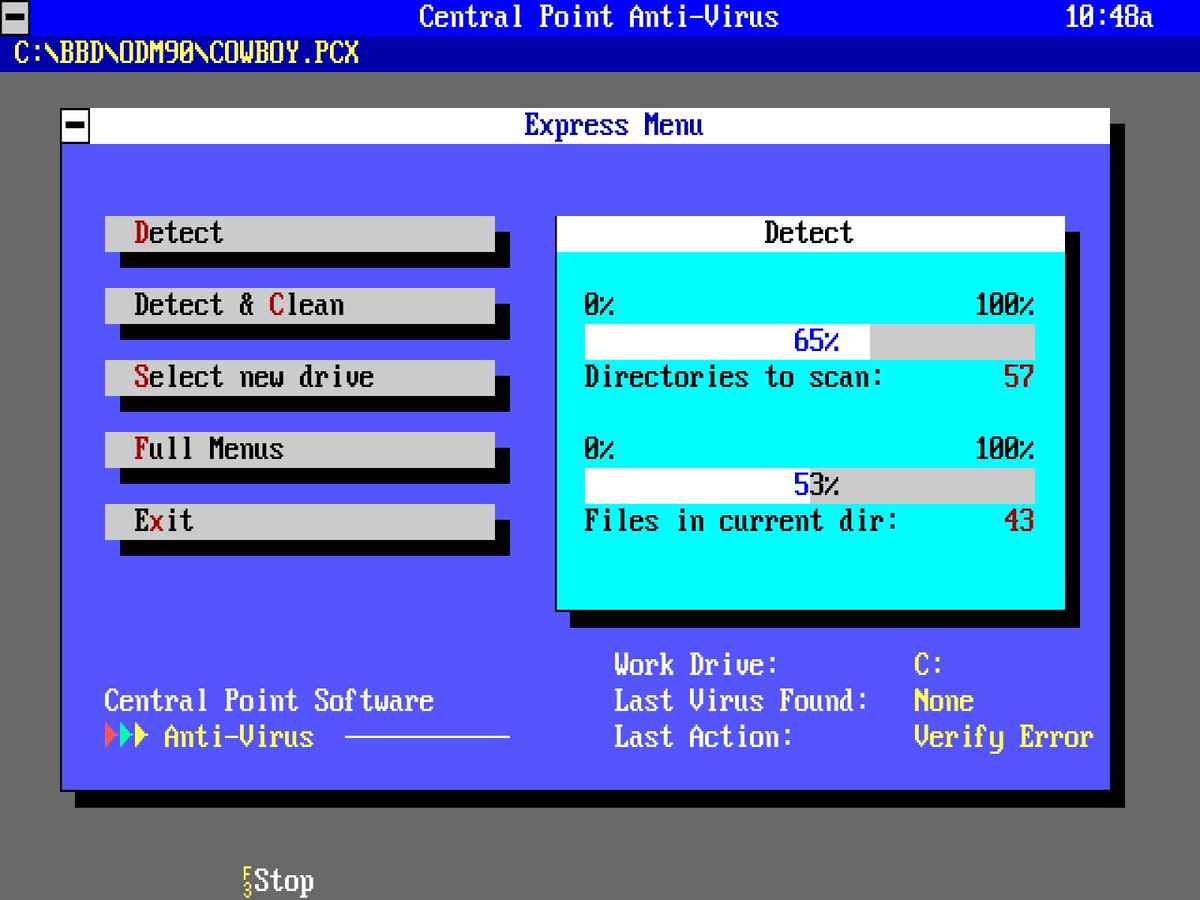Click the files count 43
This screenshot has height=900, width=1200.
1019,521
